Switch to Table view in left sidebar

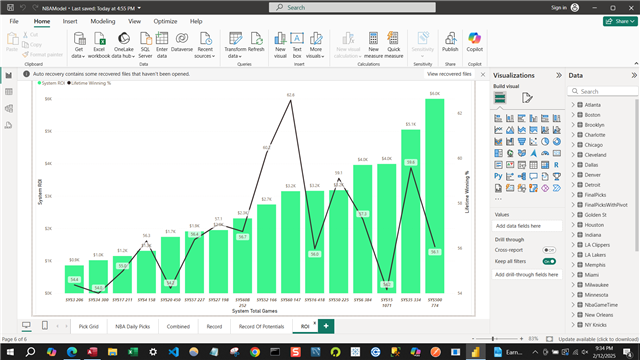point(9,92)
